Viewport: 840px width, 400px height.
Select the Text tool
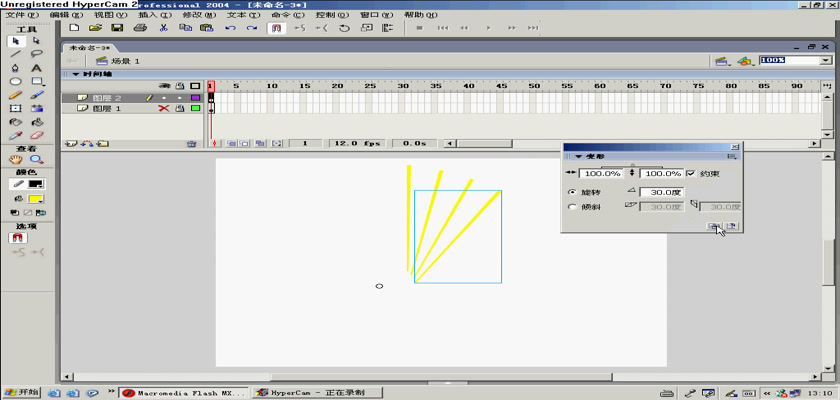[x=36, y=68]
